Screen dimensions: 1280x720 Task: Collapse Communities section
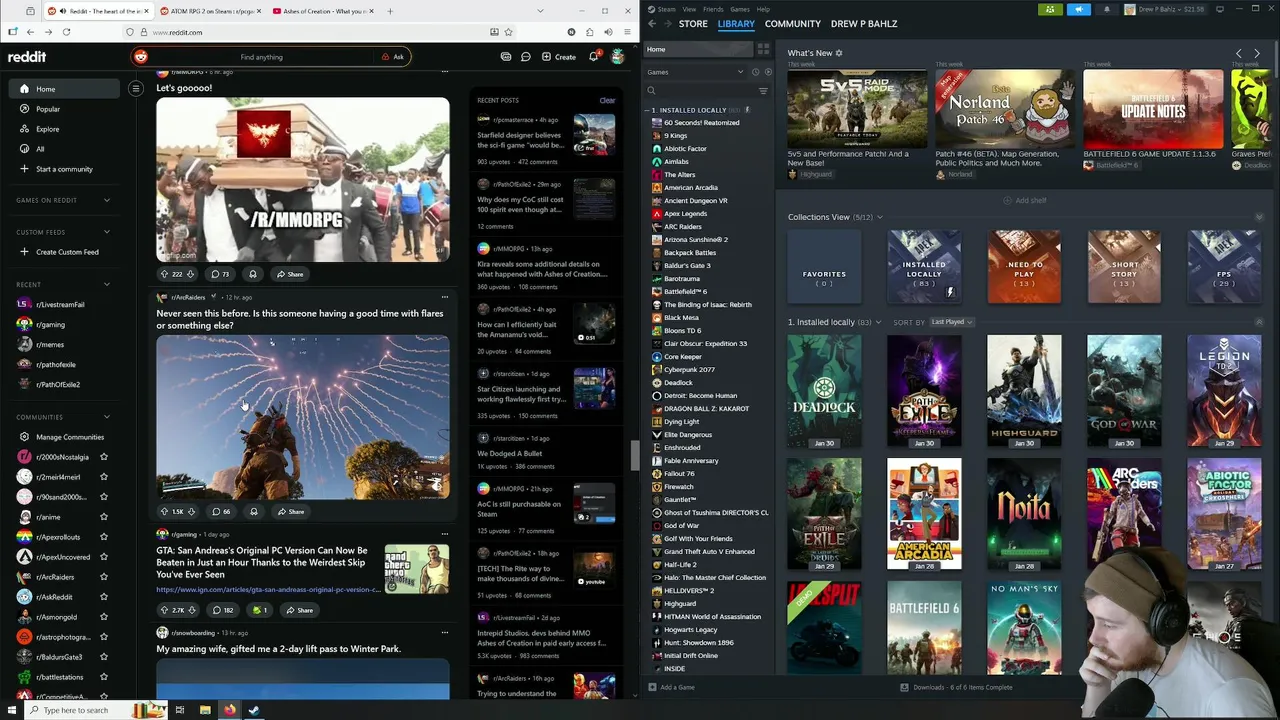pyautogui.click(x=107, y=417)
